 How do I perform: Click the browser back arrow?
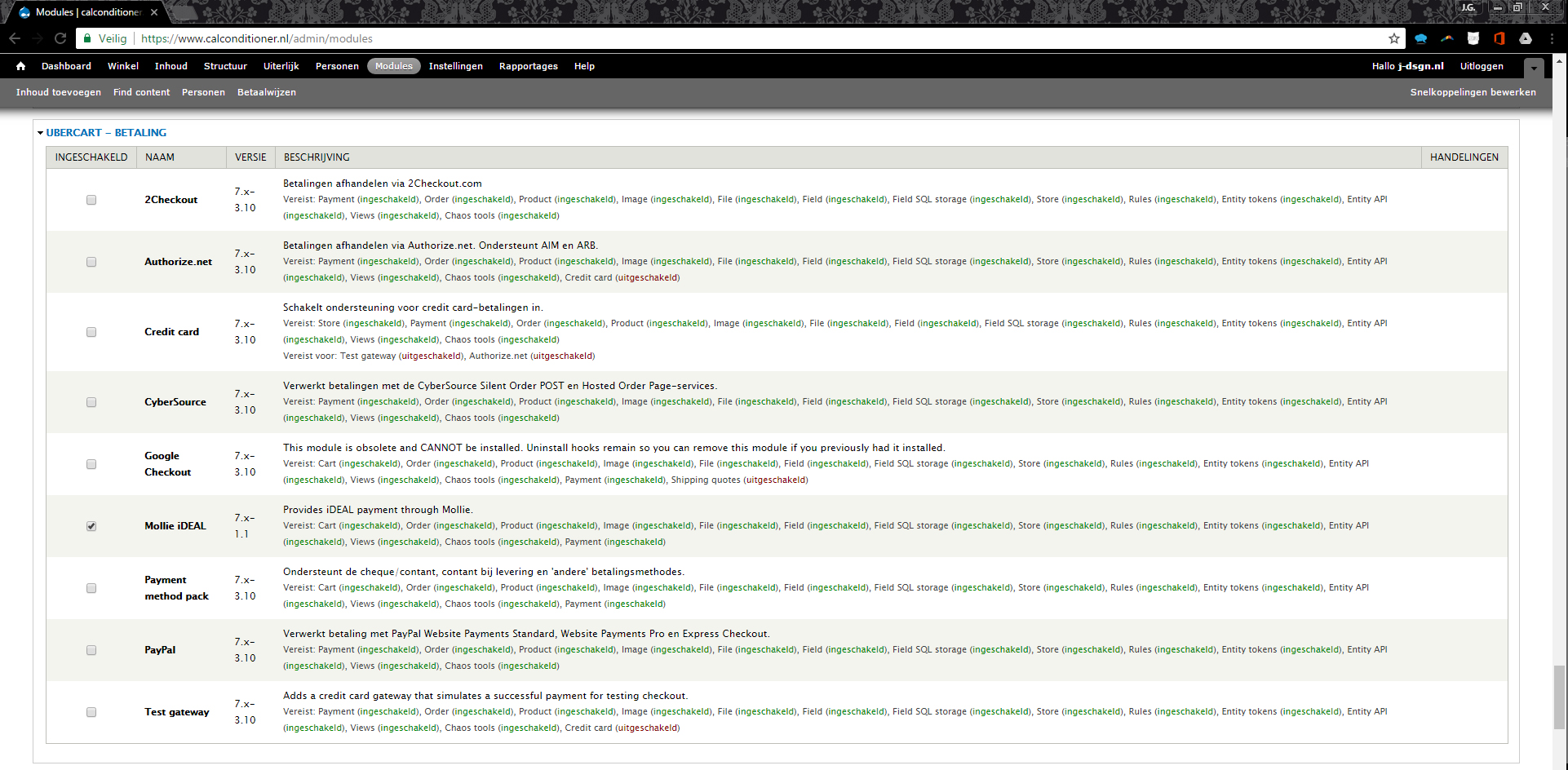[x=16, y=38]
